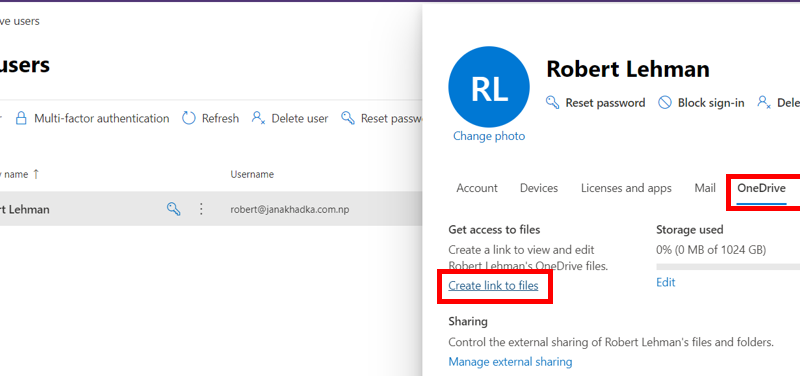The image size is (800, 376).
Task: Click the 0% (0 MB of 1024 GB) text
Action: 711,250
